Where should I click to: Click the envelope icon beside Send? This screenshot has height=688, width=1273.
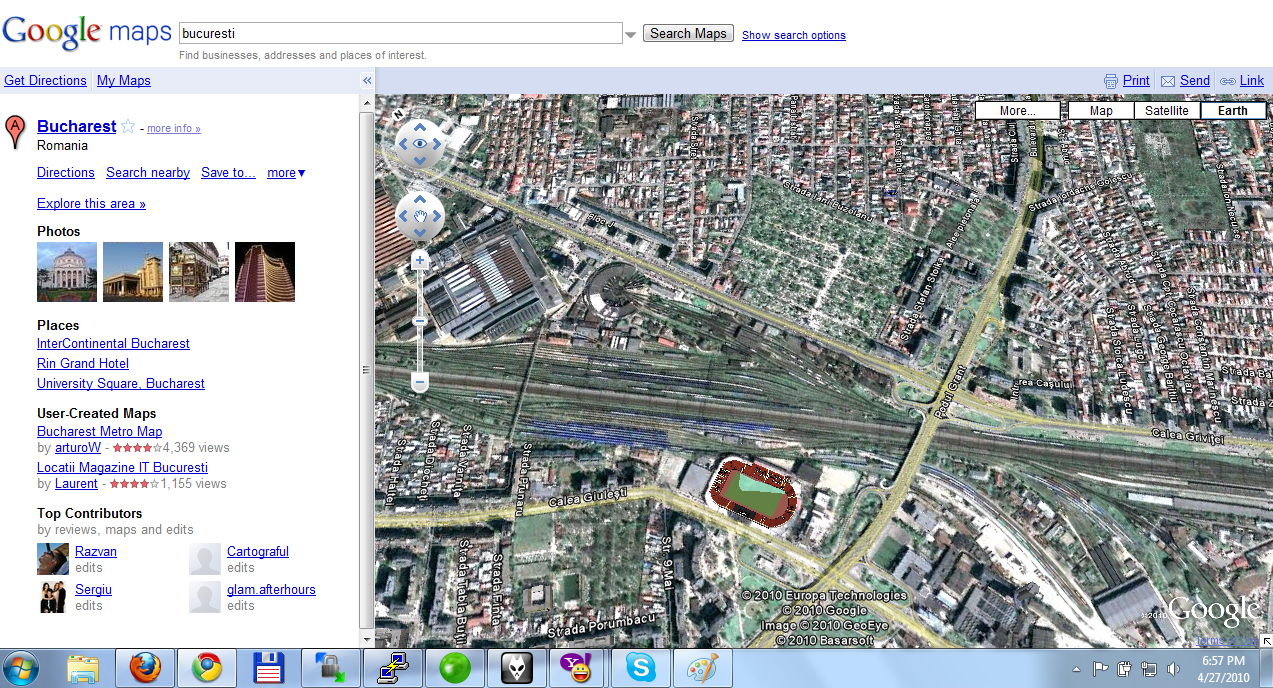point(1168,81)
